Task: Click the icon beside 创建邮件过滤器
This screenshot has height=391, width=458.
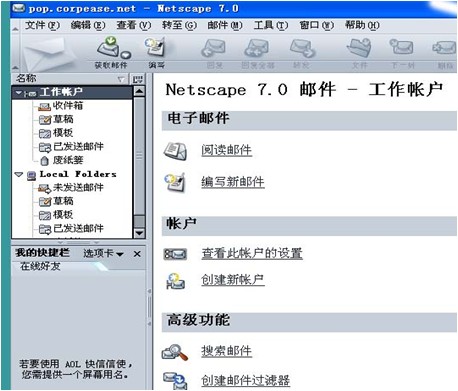Action: pos(175,380)
